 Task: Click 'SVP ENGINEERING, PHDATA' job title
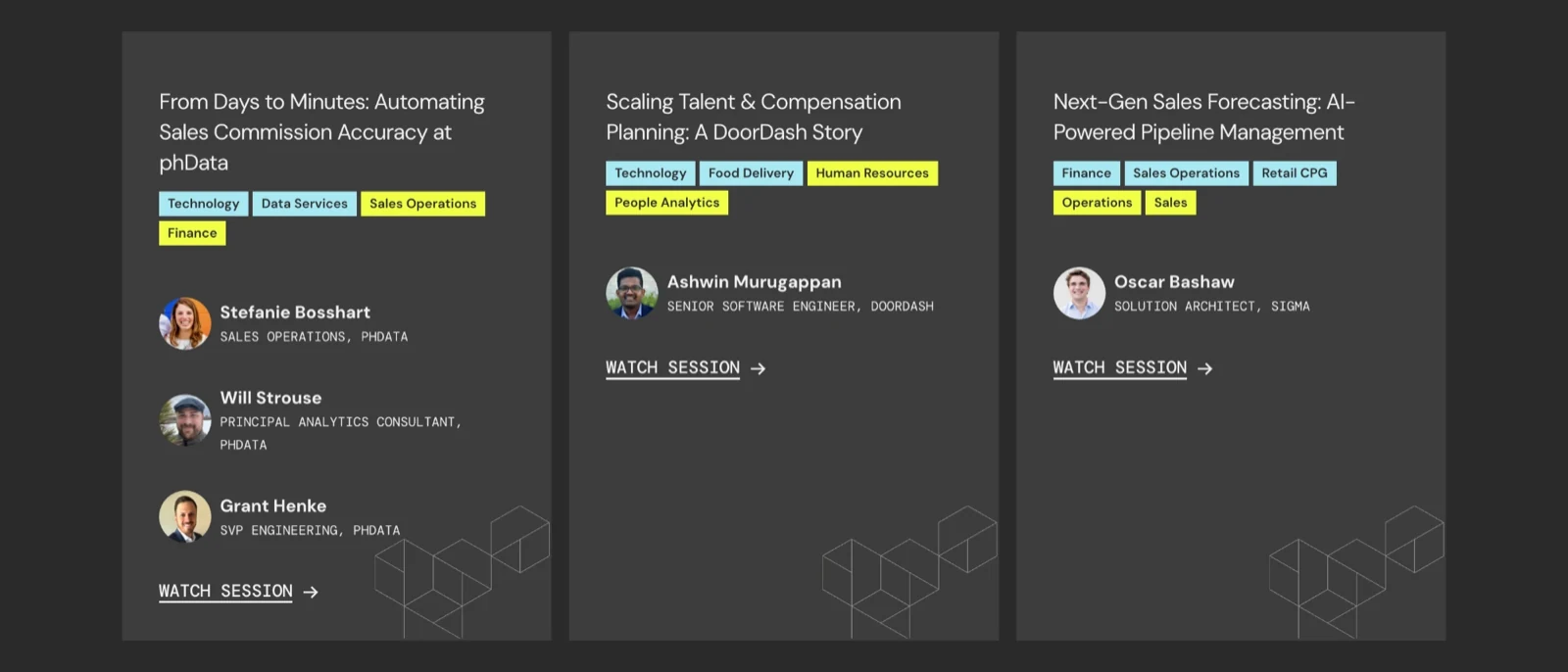[x=310, y=531]
